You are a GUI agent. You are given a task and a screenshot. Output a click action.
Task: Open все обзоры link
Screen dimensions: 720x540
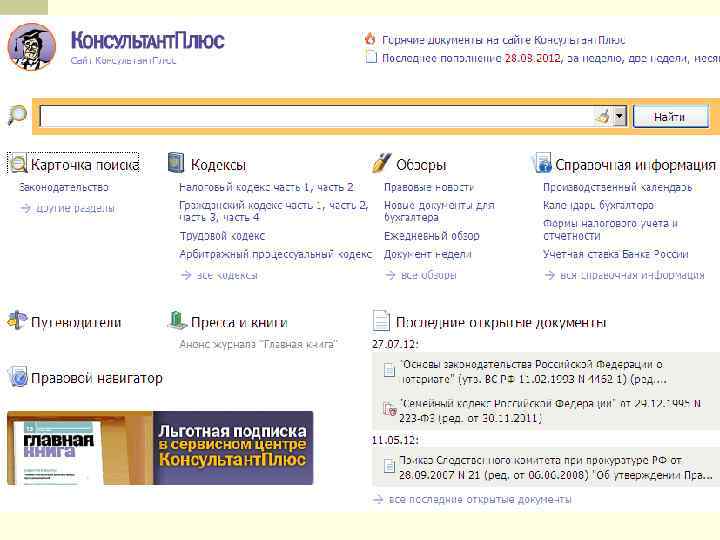click(x=428, y=275)
